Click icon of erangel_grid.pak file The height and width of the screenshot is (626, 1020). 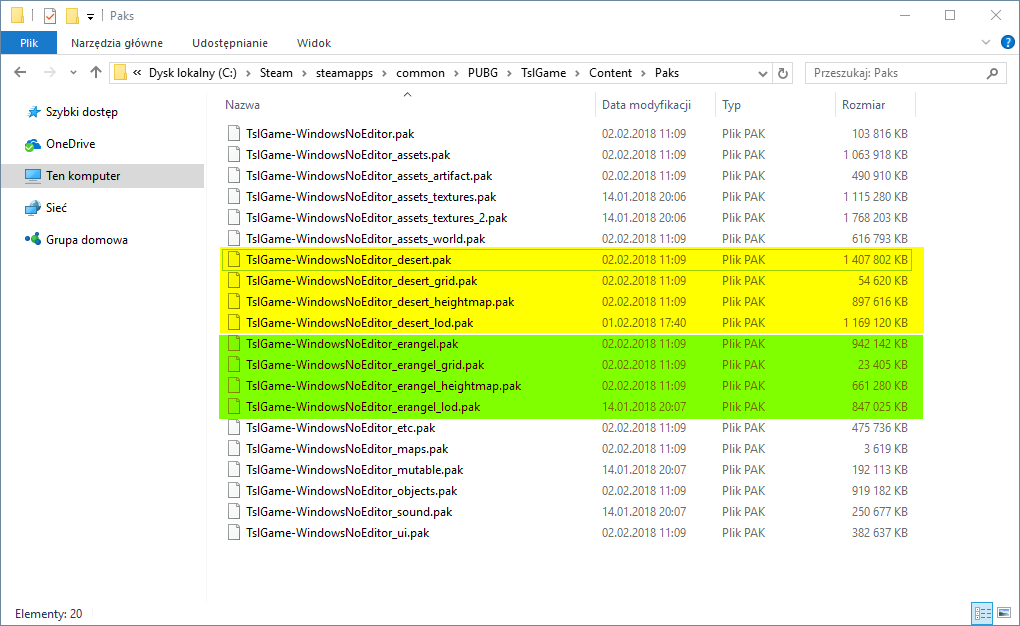[x=234, y=364]
